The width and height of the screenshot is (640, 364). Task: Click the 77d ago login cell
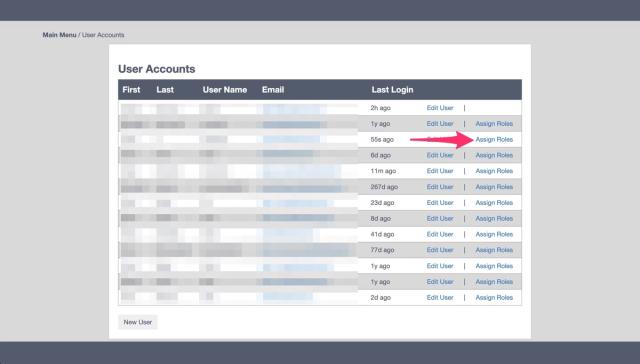[x=382, y=250]
